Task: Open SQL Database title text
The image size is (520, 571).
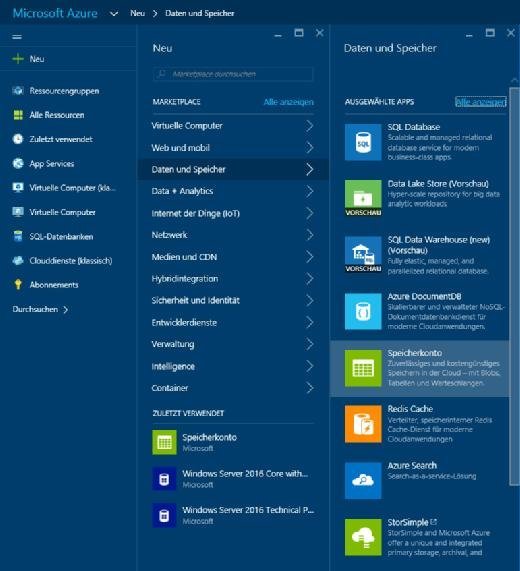Action: 414,127
